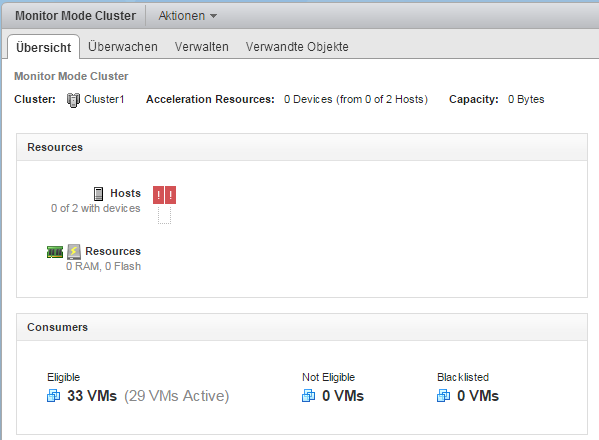Open the Cluster1 link
Viewport: 599px width, 440px height.
pos(104,99)
